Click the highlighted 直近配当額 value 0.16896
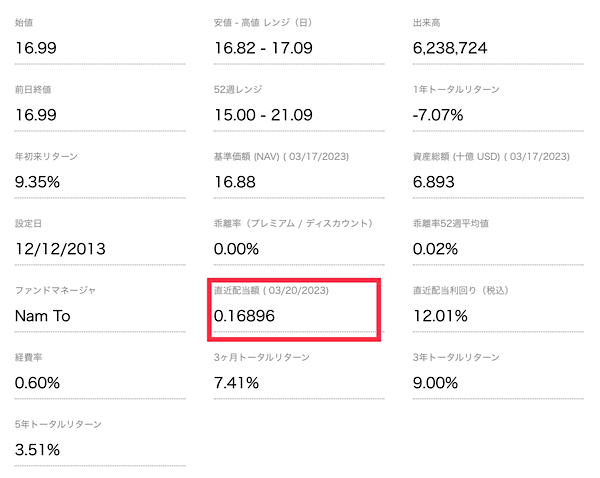 click(244, 316)
